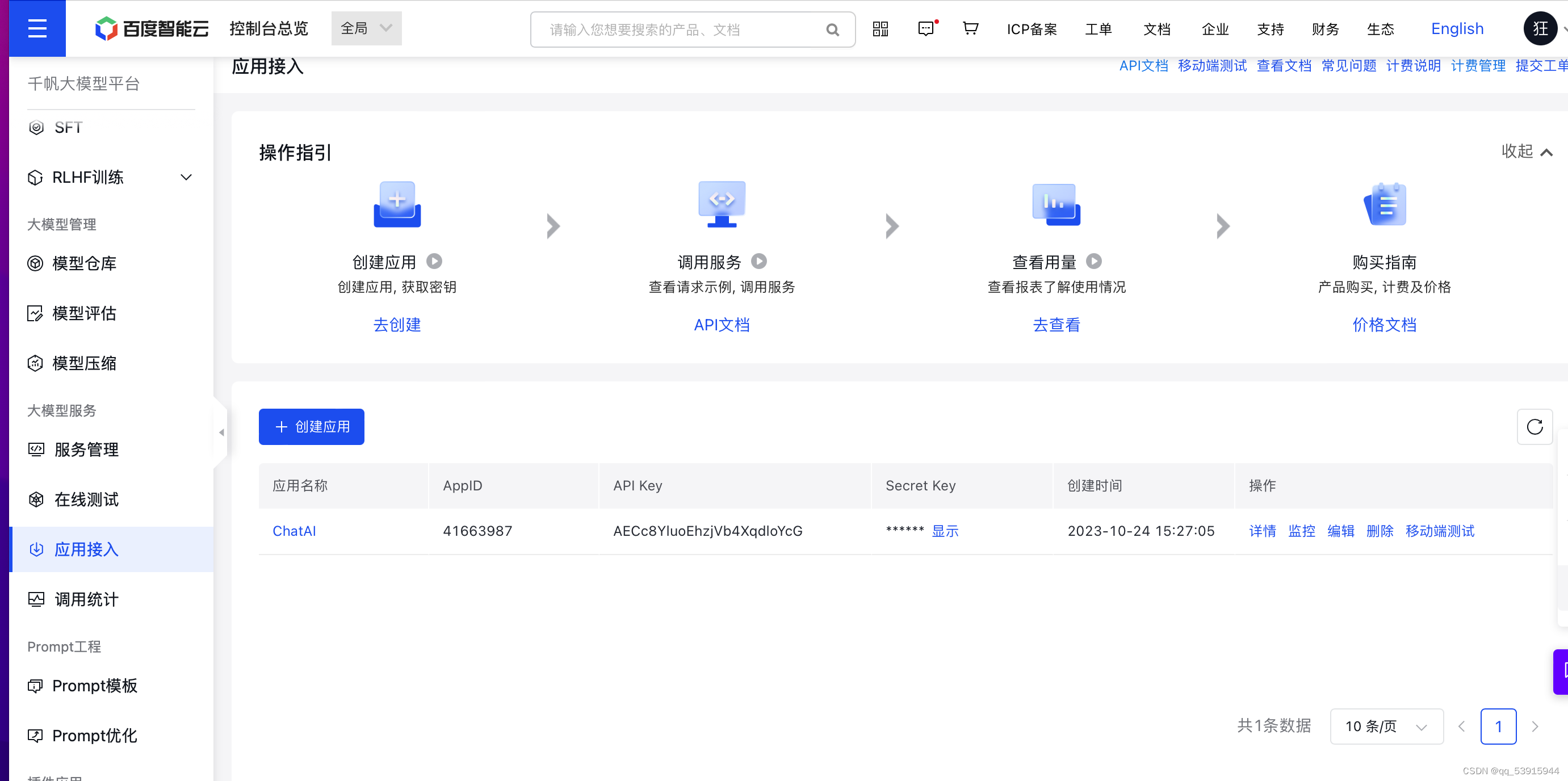Open the 全局 region dropdown

[x=366, y=28]
